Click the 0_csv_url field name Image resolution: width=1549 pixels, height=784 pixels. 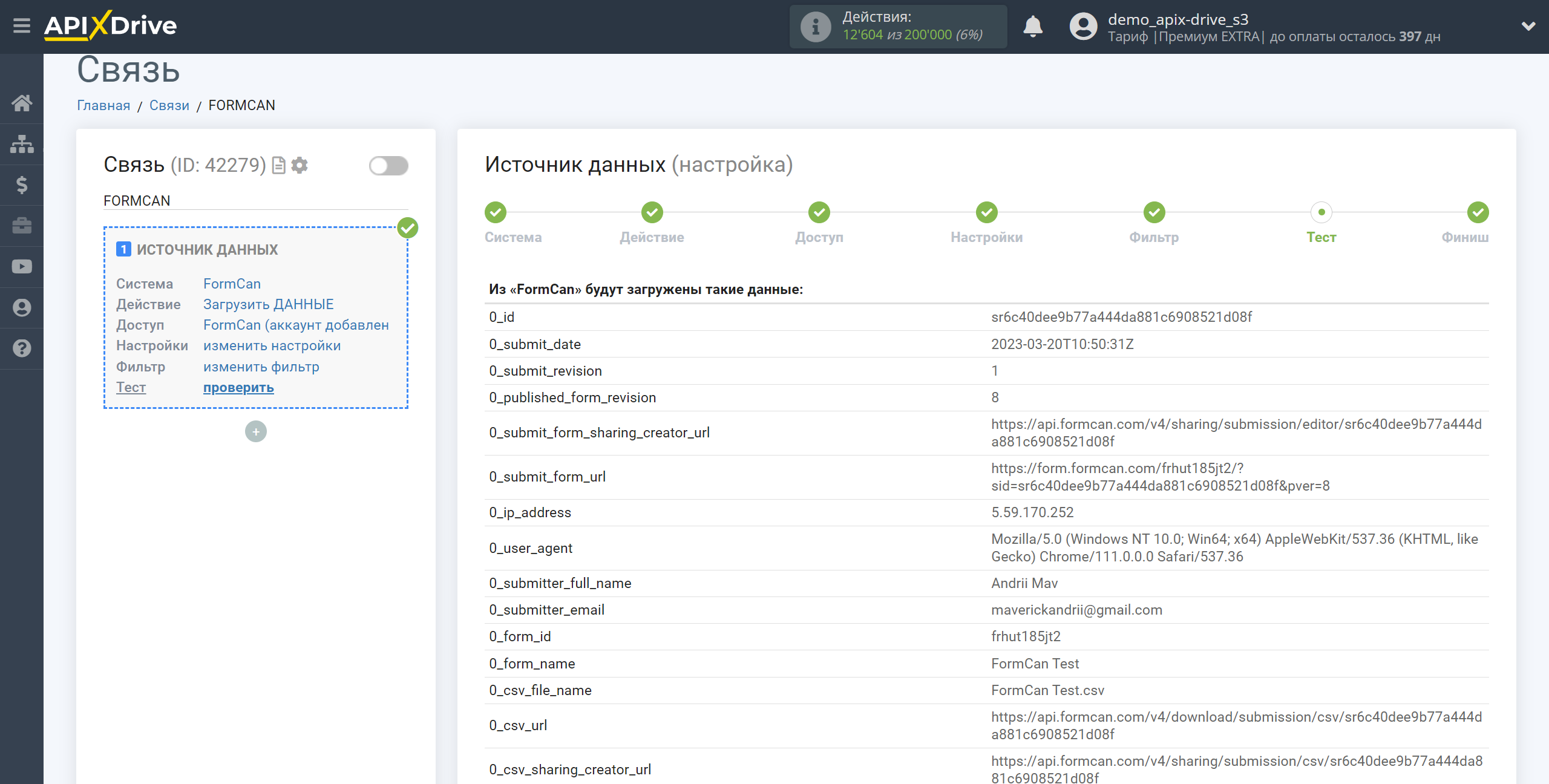pos(518,725)
